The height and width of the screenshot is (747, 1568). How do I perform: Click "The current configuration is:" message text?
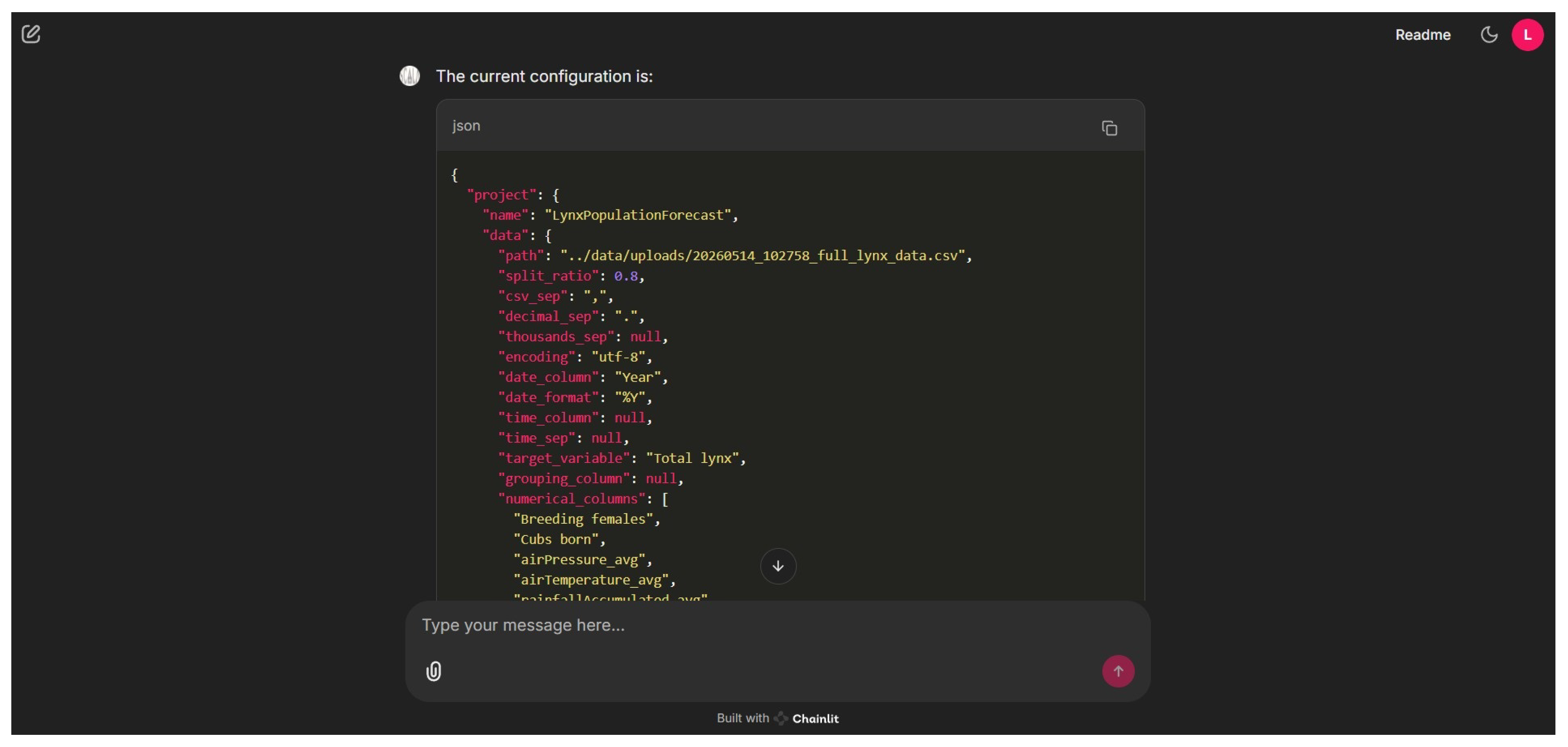click(x=544, y=76)
